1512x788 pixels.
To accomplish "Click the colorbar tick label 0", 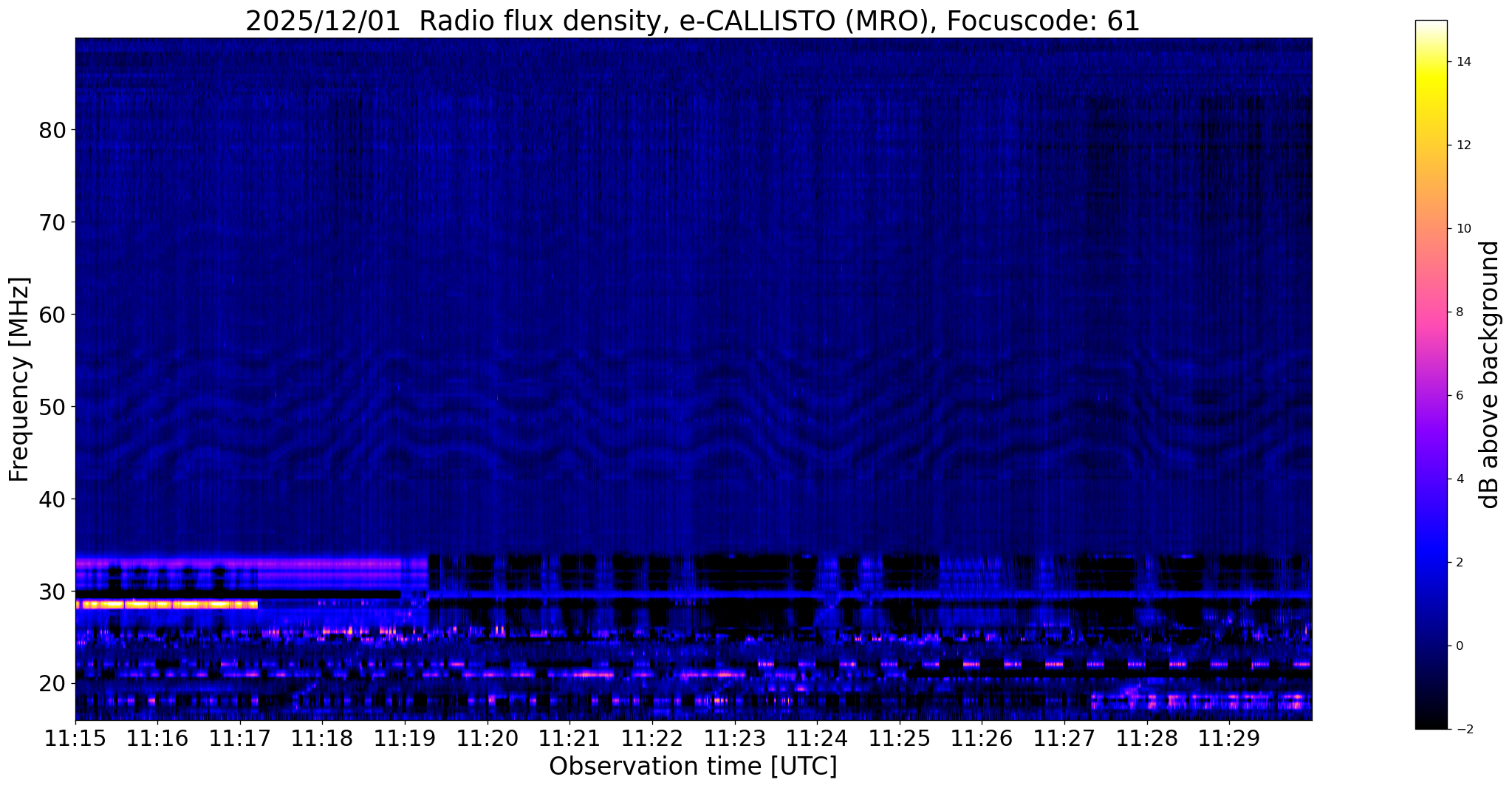I will click(x=1460, y=646).
